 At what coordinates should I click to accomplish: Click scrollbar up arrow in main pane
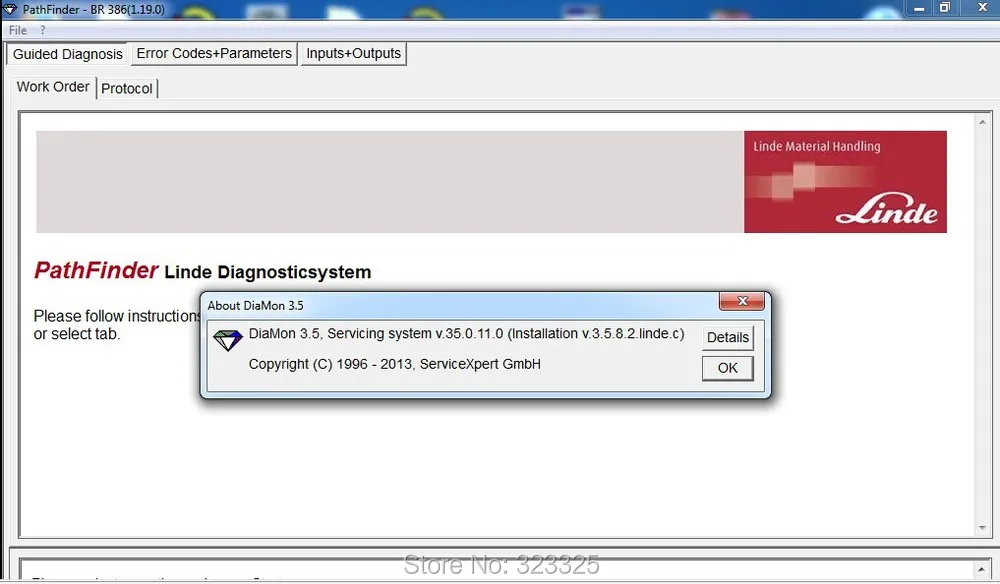(x=982, y=122)
